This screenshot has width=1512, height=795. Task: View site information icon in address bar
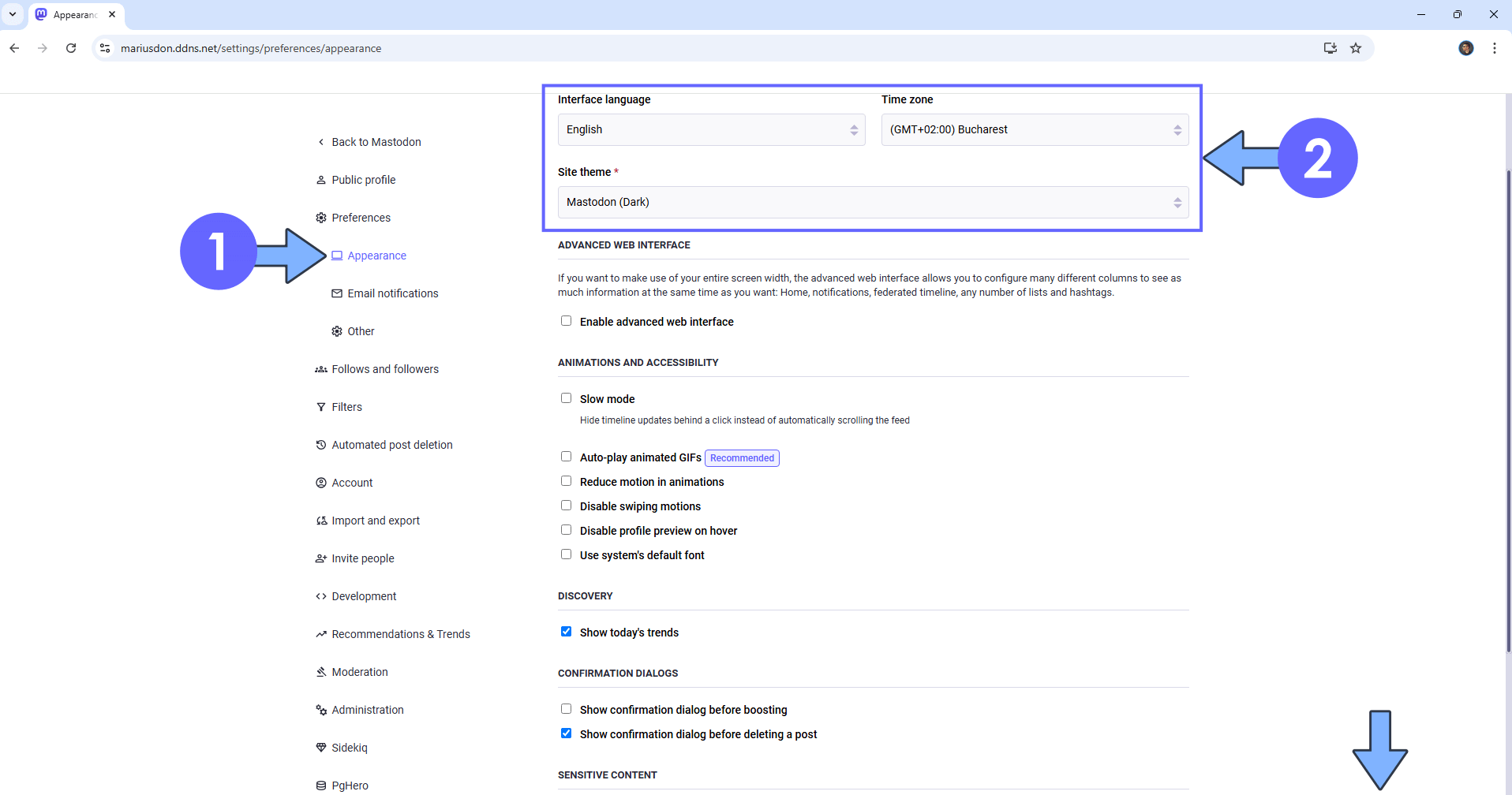[105, 48]
